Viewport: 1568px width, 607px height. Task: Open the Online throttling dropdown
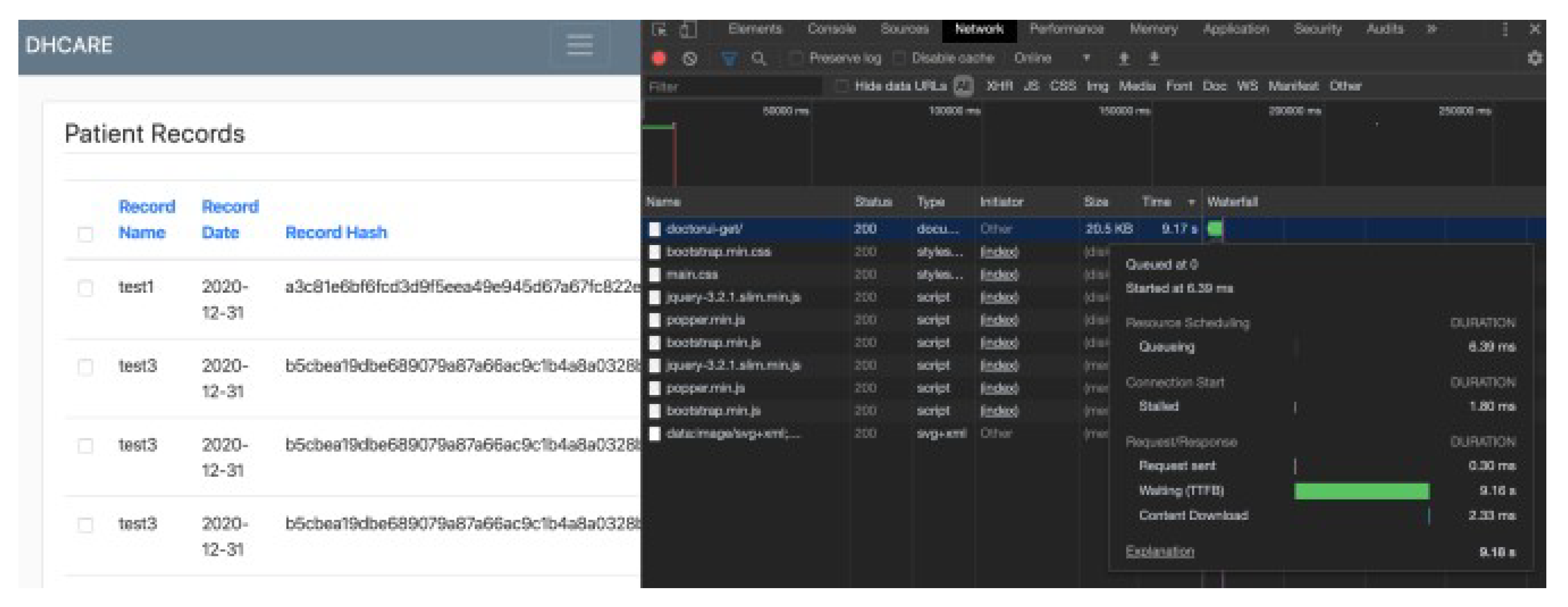(1051, 58)
